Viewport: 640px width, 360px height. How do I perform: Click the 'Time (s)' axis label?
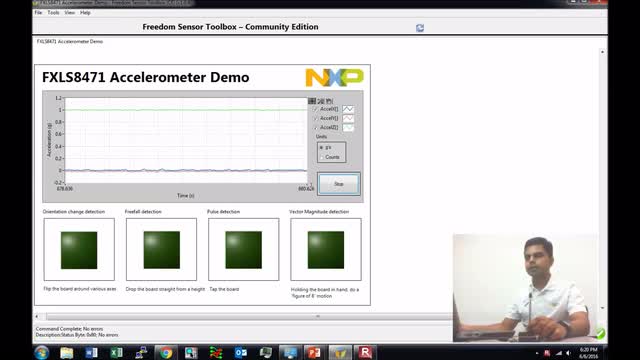186,196
